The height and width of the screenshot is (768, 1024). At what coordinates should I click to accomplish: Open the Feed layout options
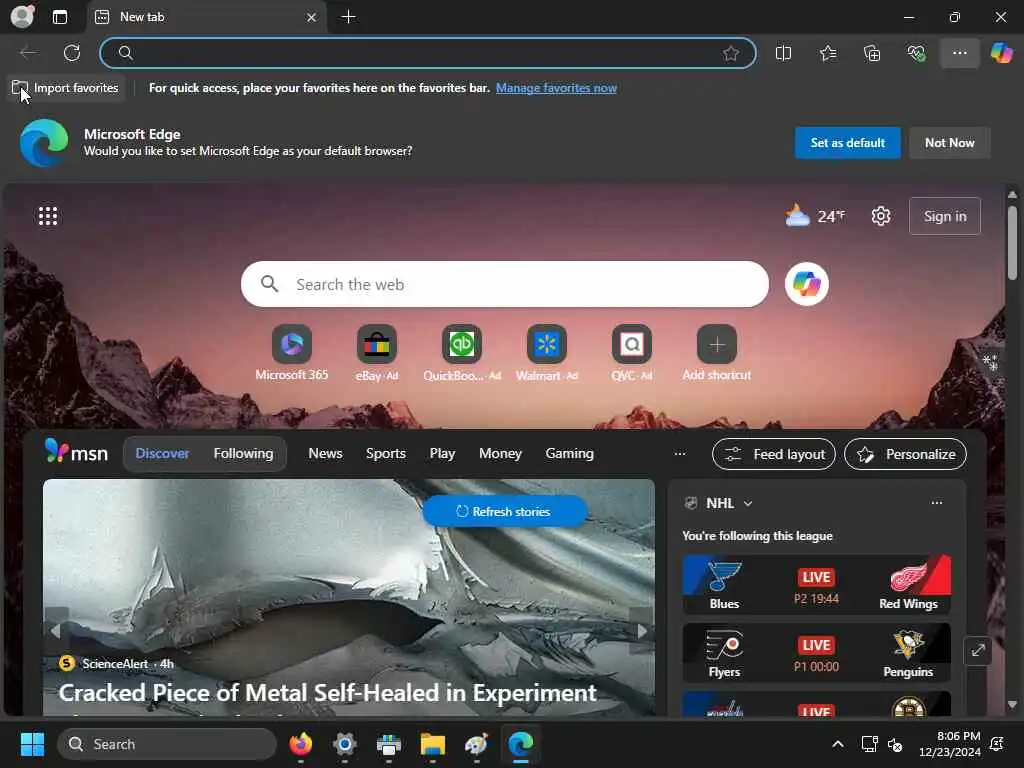tap(773, 454)
